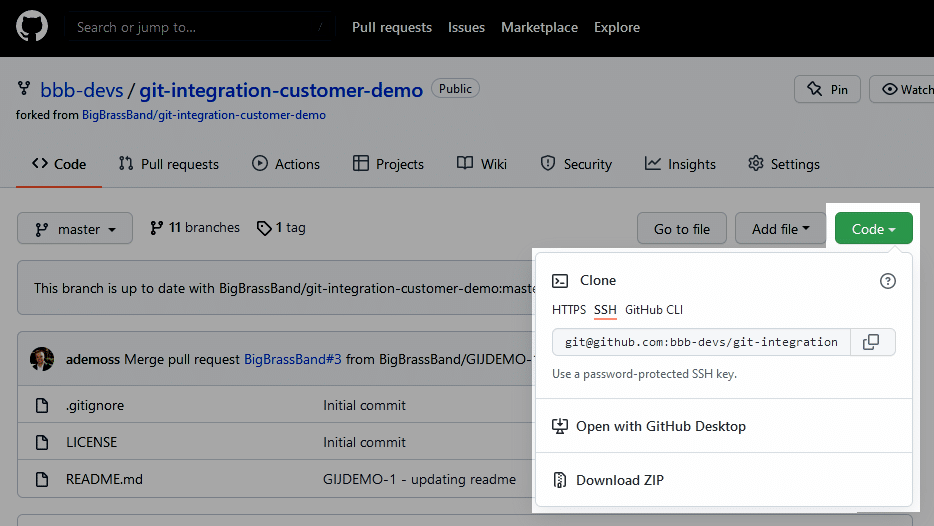934x526 pixels.
Task: Click the tag icon next to 1 tag
Action: pos(264,228)
